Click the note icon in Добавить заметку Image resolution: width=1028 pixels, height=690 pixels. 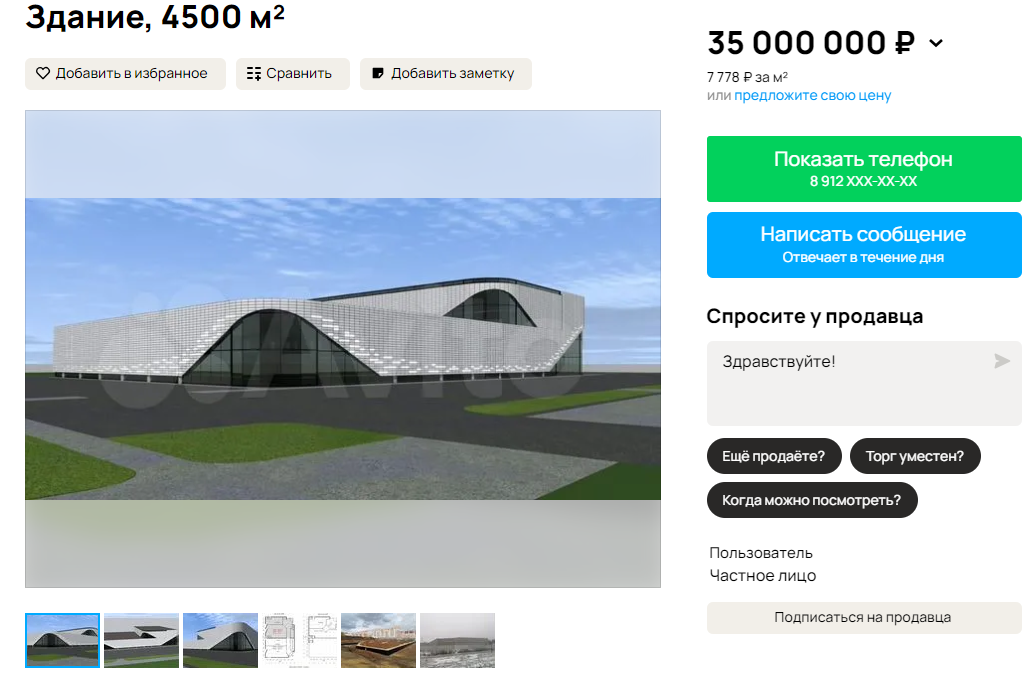tap(378, 73)
